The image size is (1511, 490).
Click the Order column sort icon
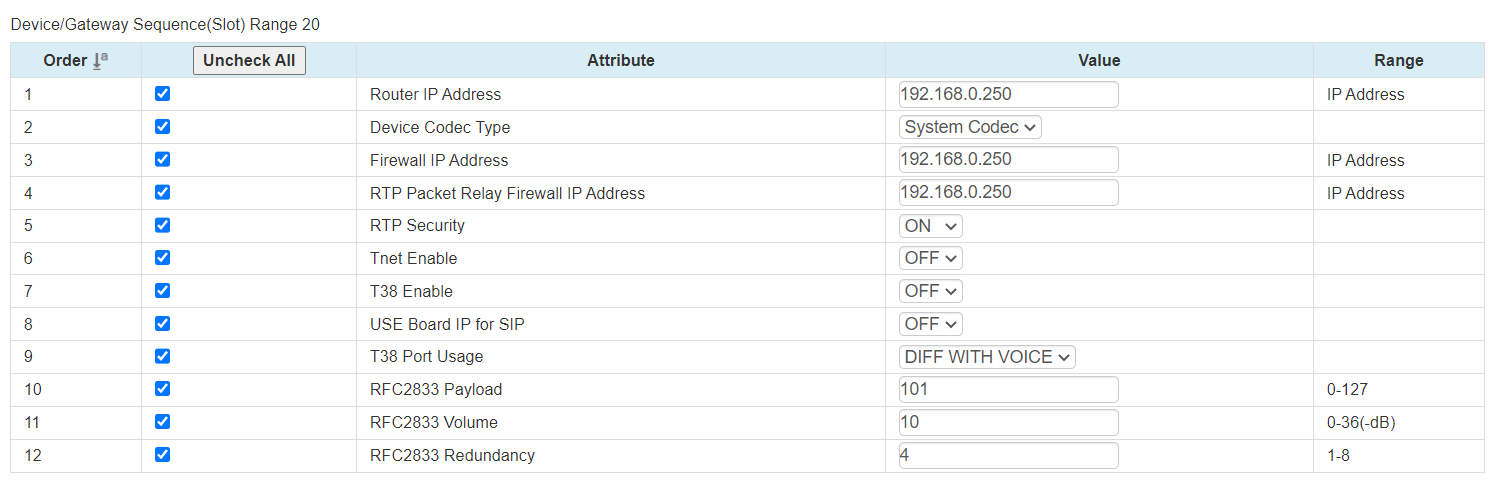100,61
